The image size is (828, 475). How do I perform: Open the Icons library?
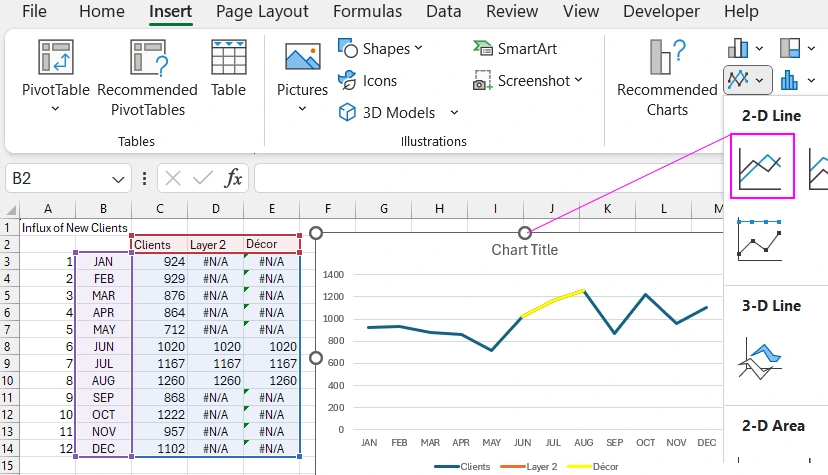367,81
